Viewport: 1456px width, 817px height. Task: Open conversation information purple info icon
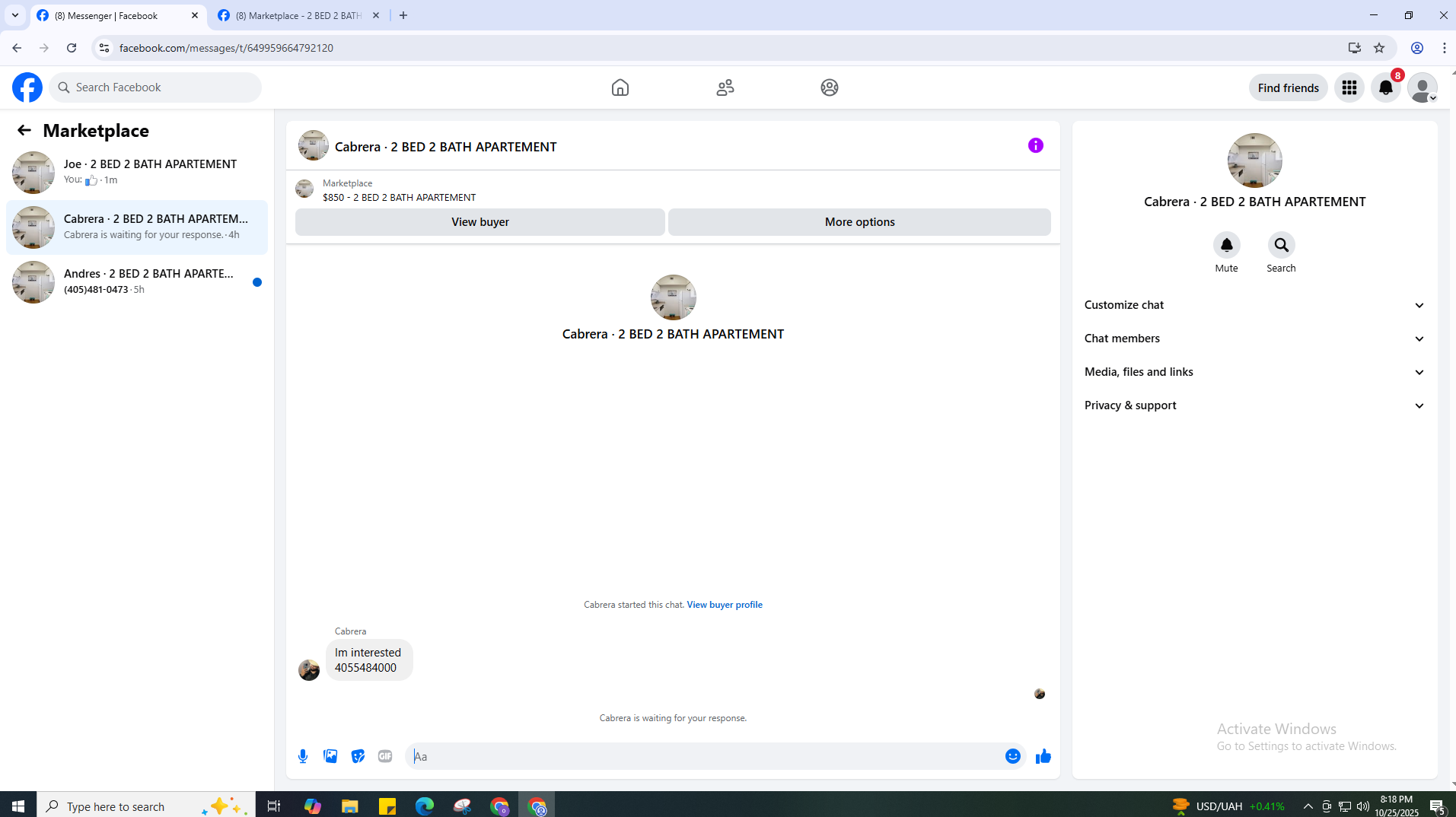(1036, 145)
